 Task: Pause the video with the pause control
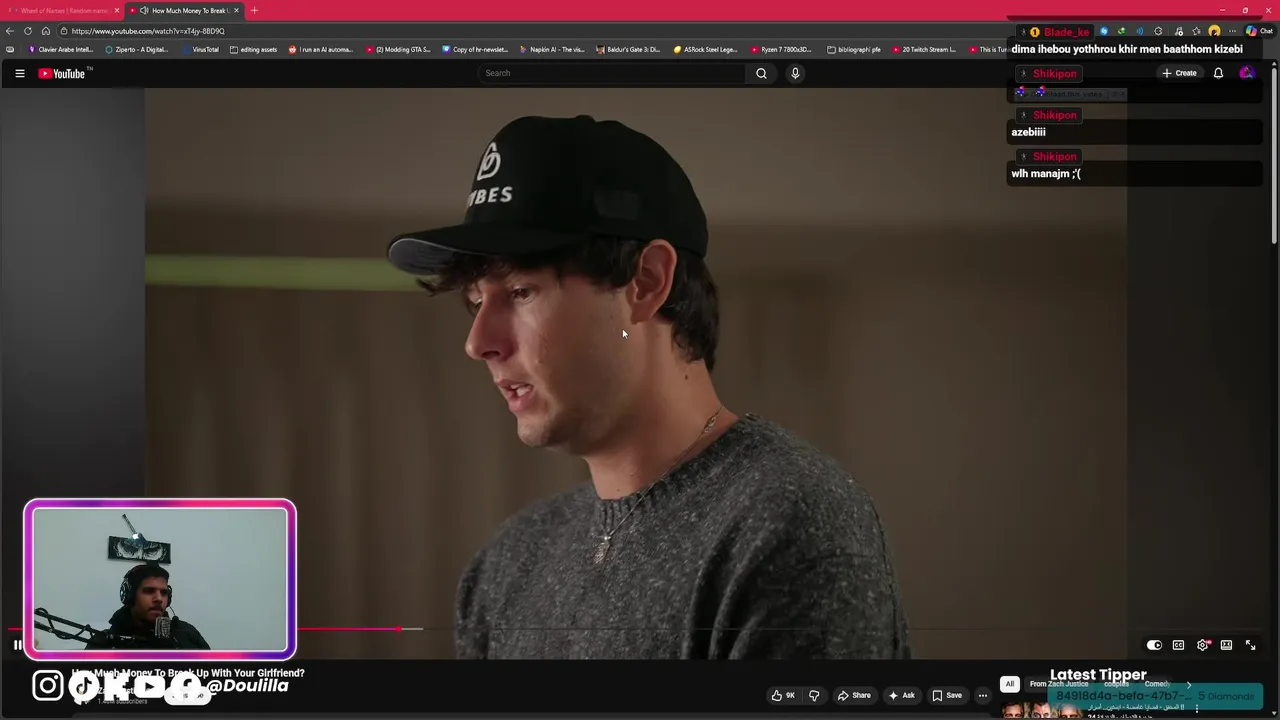point(18,645)
